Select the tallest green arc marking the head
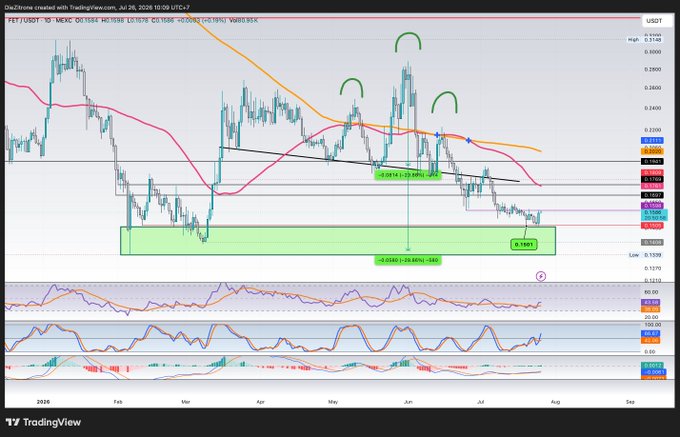Image resolution: width=680 pixels, height=437 pixels. click(408, 42)
